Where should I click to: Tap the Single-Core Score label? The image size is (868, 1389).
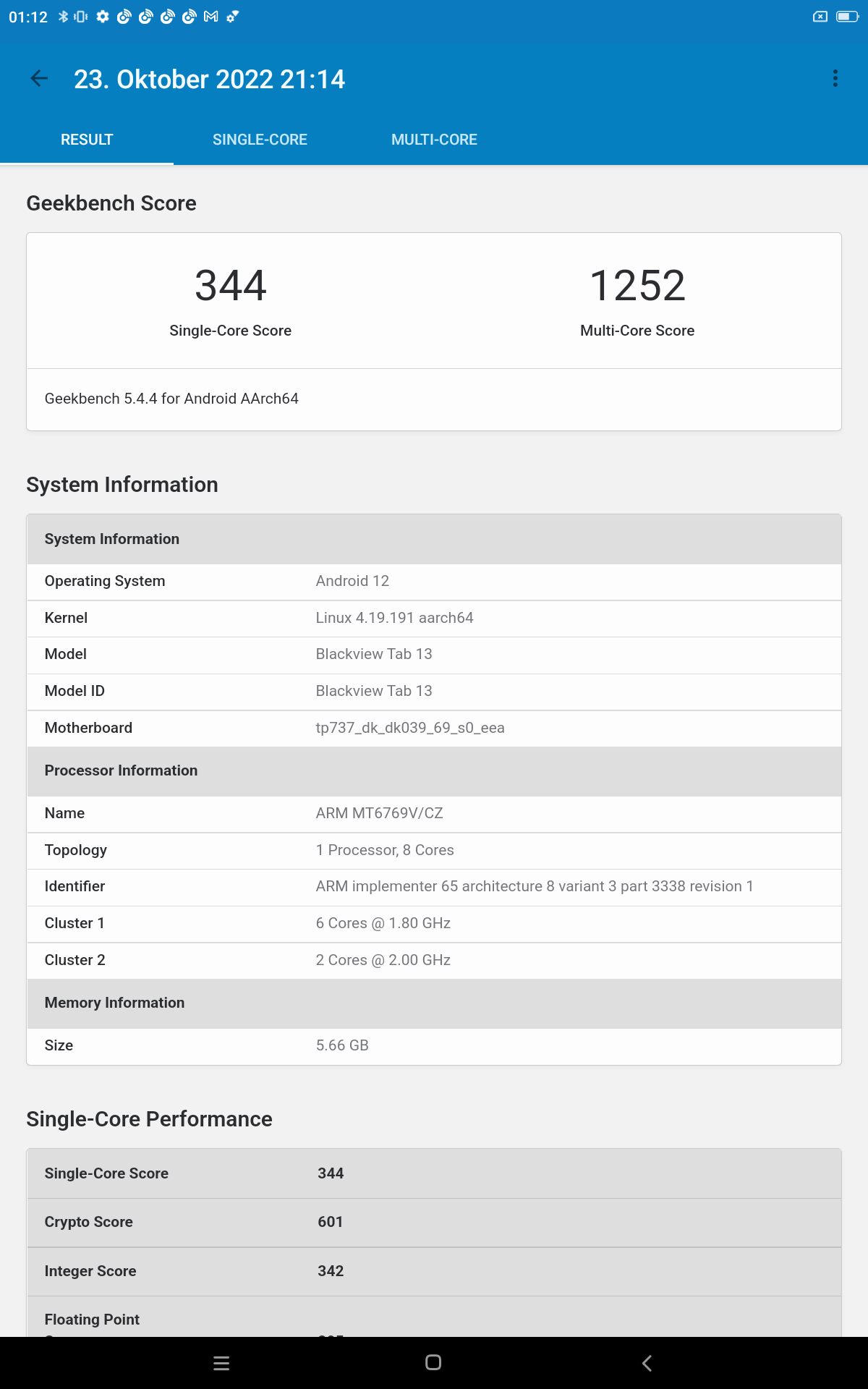tap(231, 331)
